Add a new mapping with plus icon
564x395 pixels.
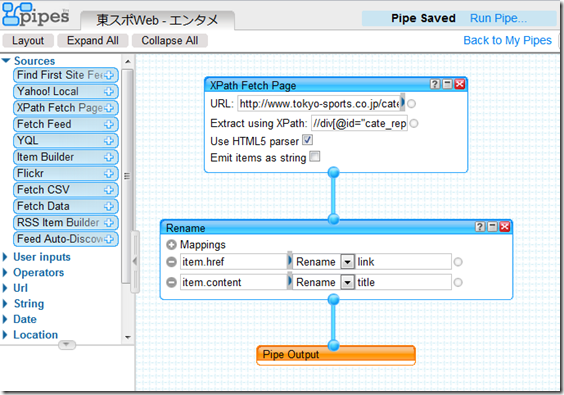[x=172, y=245]
